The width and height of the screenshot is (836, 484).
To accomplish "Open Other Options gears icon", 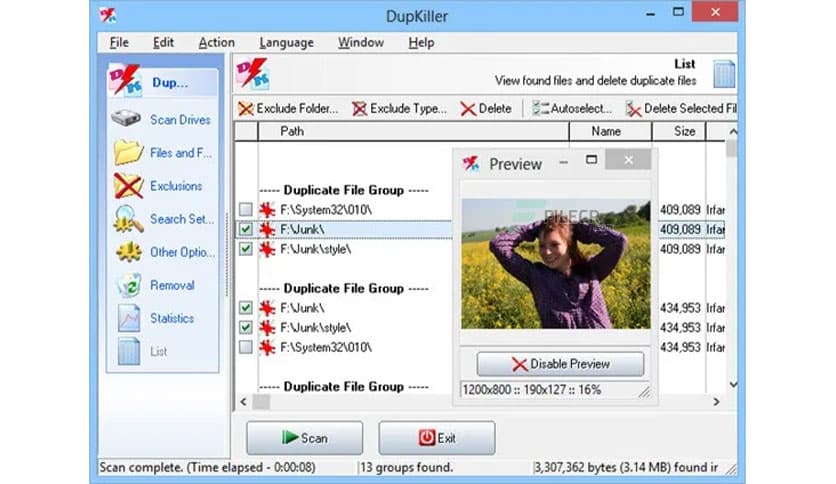I will click(x=128, y=252).
